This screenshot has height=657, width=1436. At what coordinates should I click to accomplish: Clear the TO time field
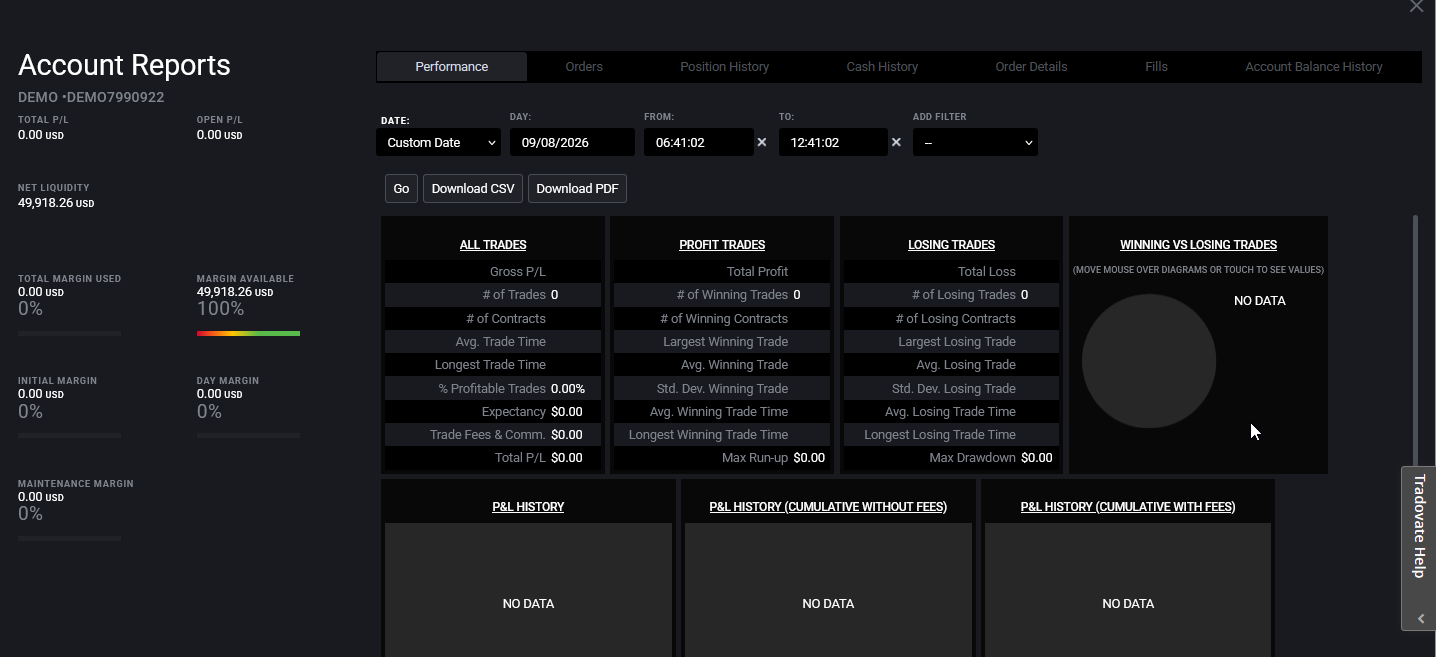[896, 142]
